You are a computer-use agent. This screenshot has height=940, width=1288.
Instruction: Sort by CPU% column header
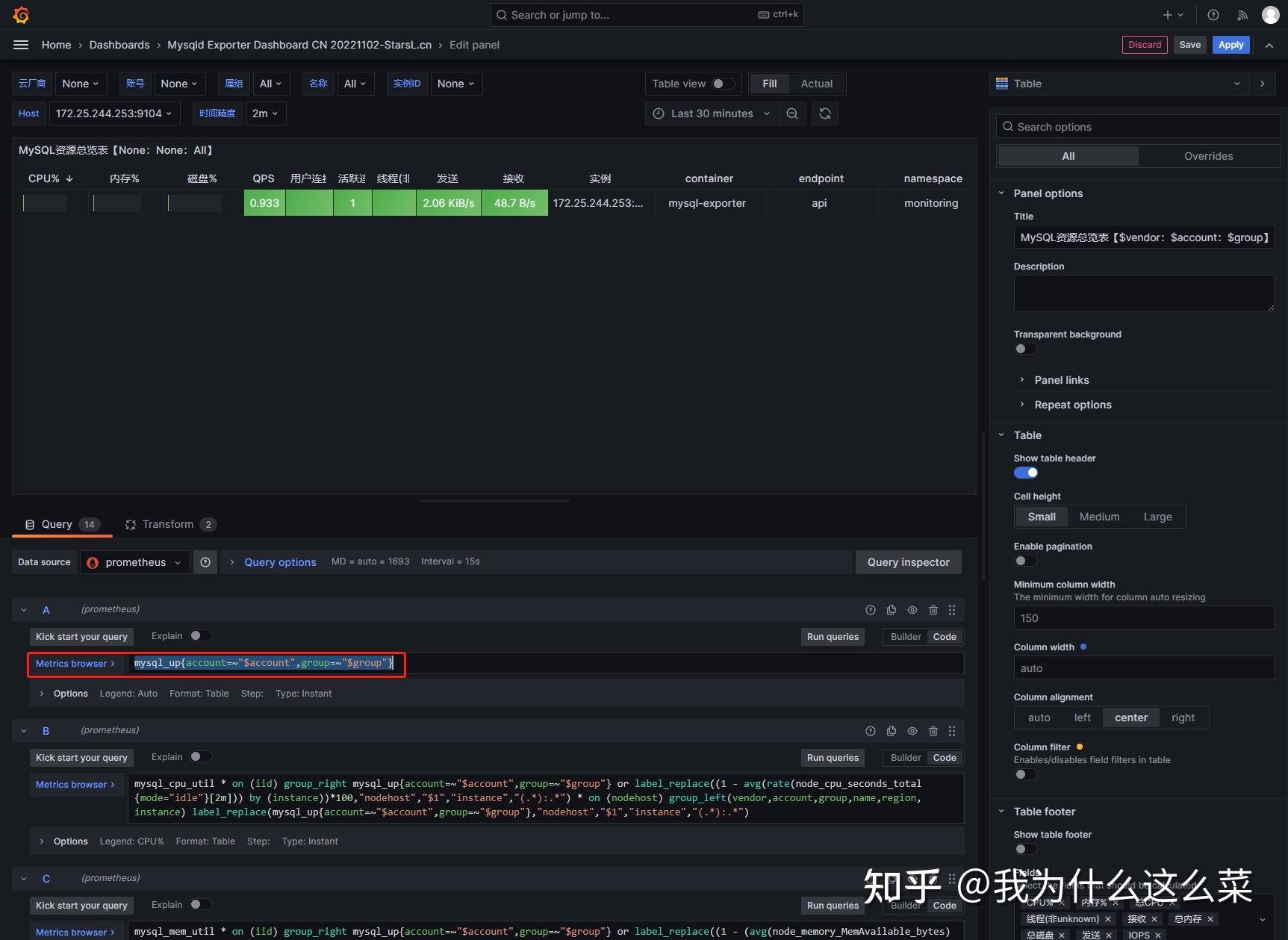(x=51, y=178)
